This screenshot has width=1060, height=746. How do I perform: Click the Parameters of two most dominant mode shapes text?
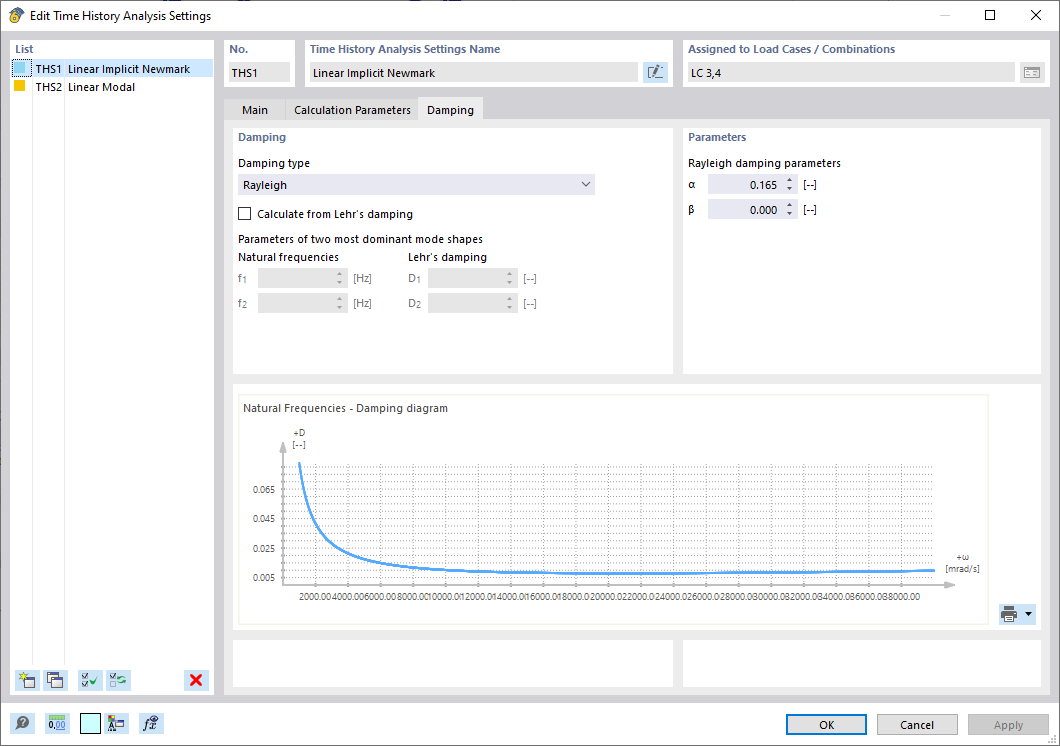point(360,239)
